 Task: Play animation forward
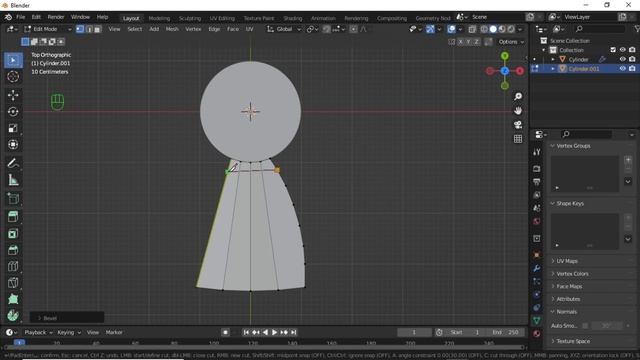[275, 332]
